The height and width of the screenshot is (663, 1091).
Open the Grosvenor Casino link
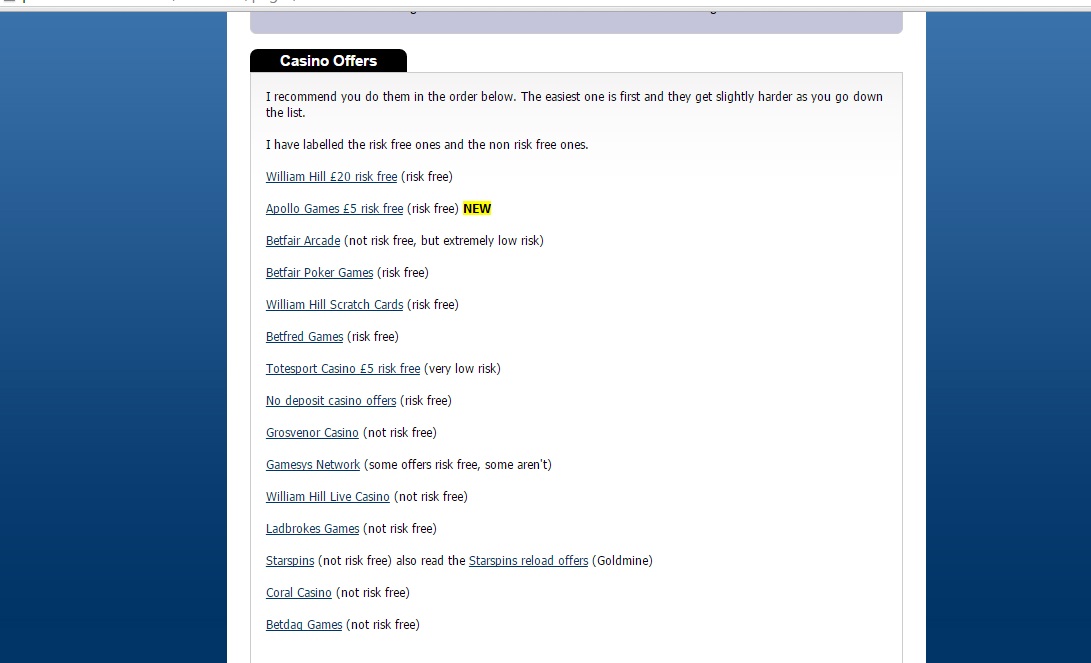click(x=312, y=433)
